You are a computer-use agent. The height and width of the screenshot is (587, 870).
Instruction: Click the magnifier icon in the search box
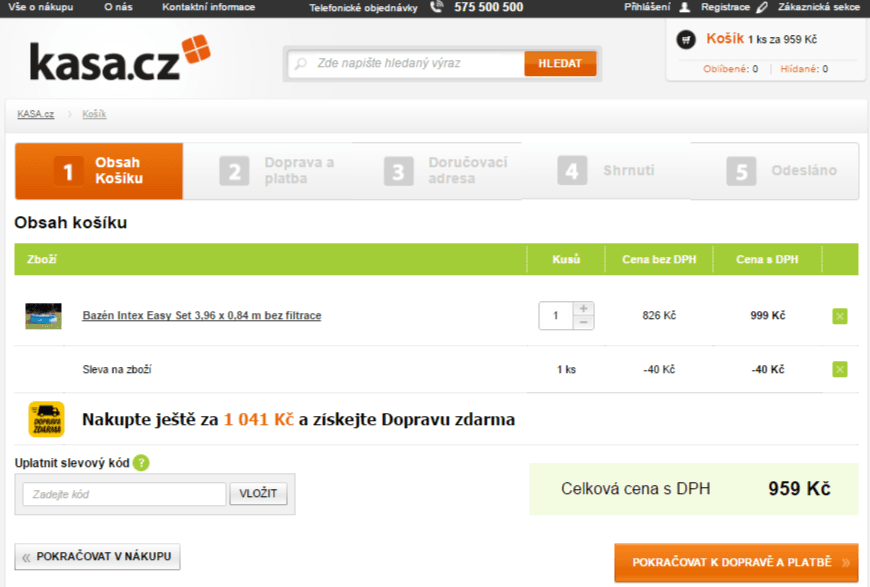point(301,64)
